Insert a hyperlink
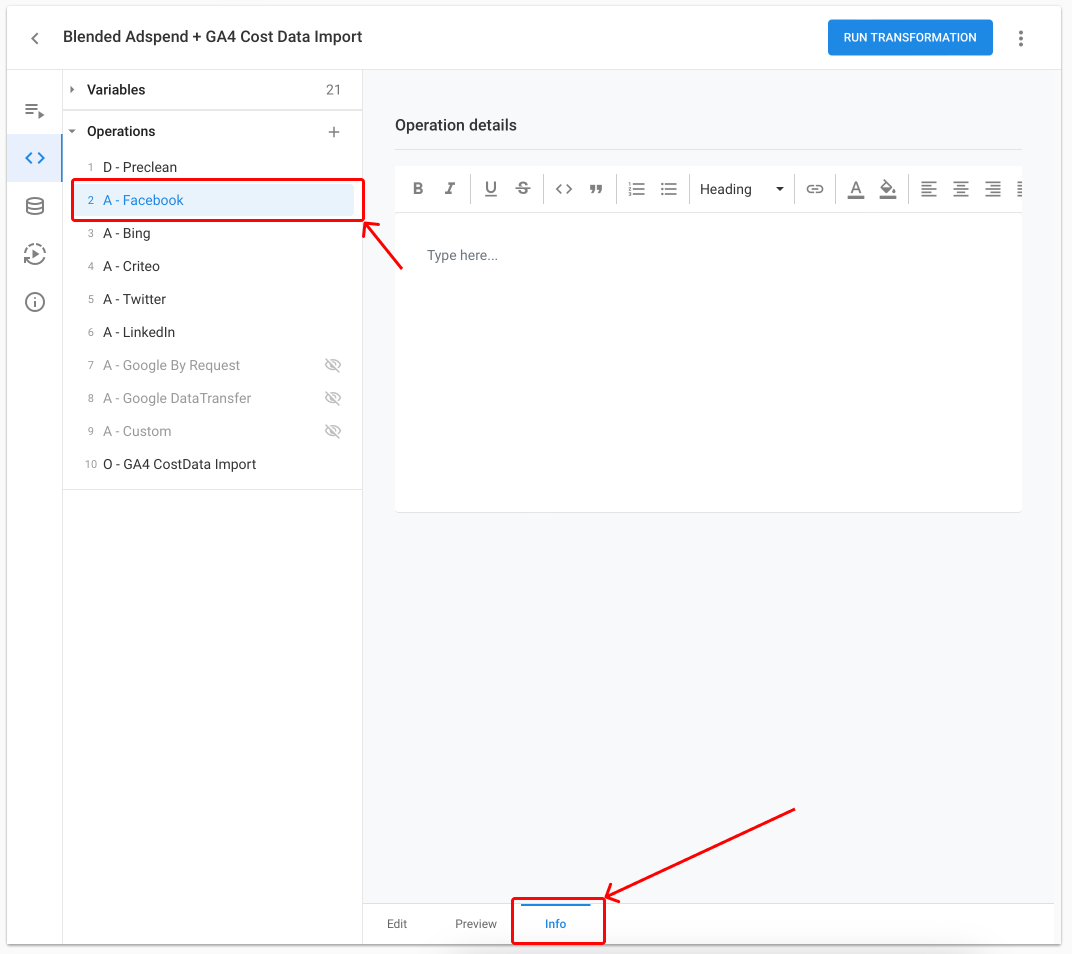This screenshot has width=1072, height=954. [814, 189]
